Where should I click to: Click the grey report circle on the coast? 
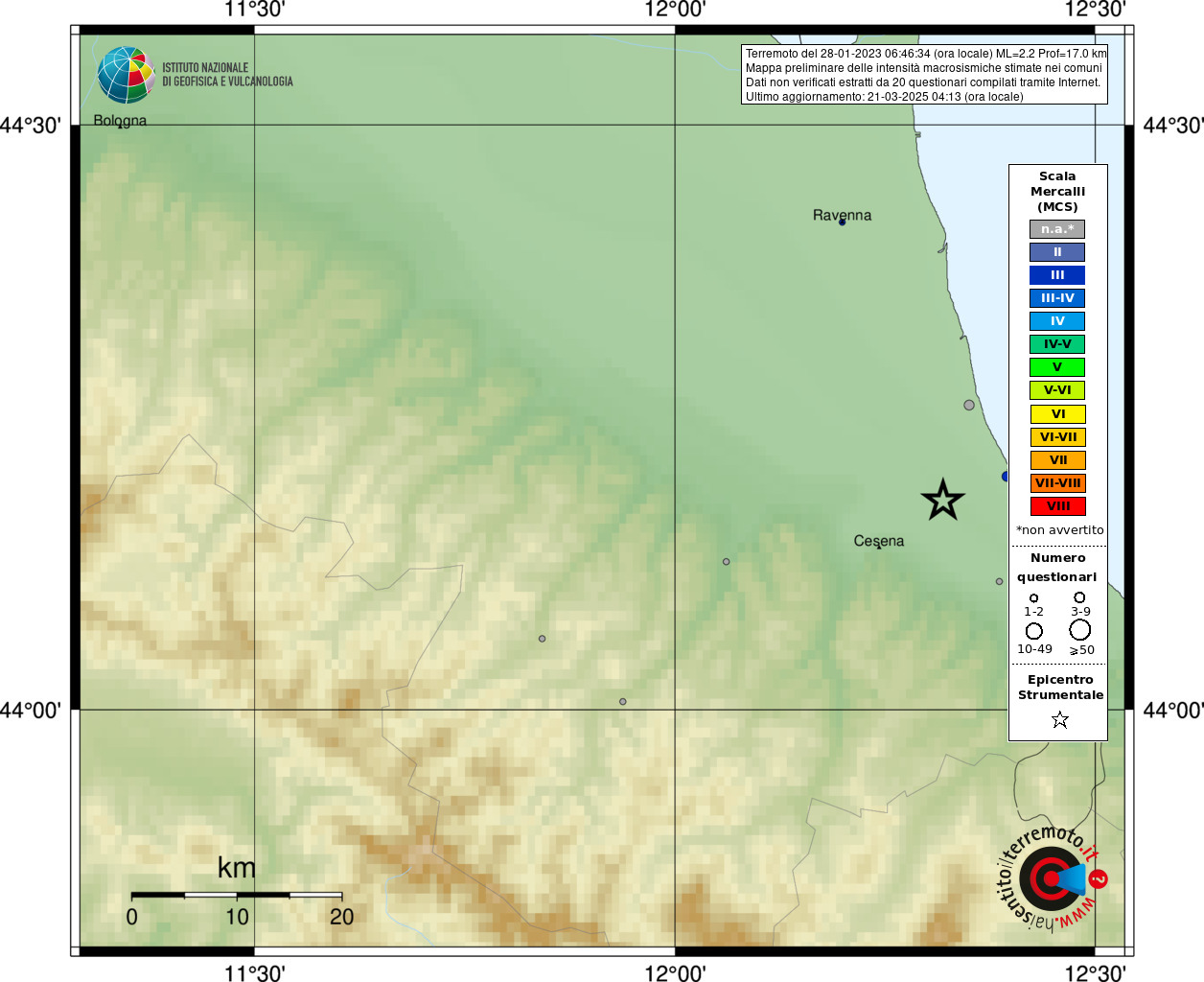coord(969,405)
